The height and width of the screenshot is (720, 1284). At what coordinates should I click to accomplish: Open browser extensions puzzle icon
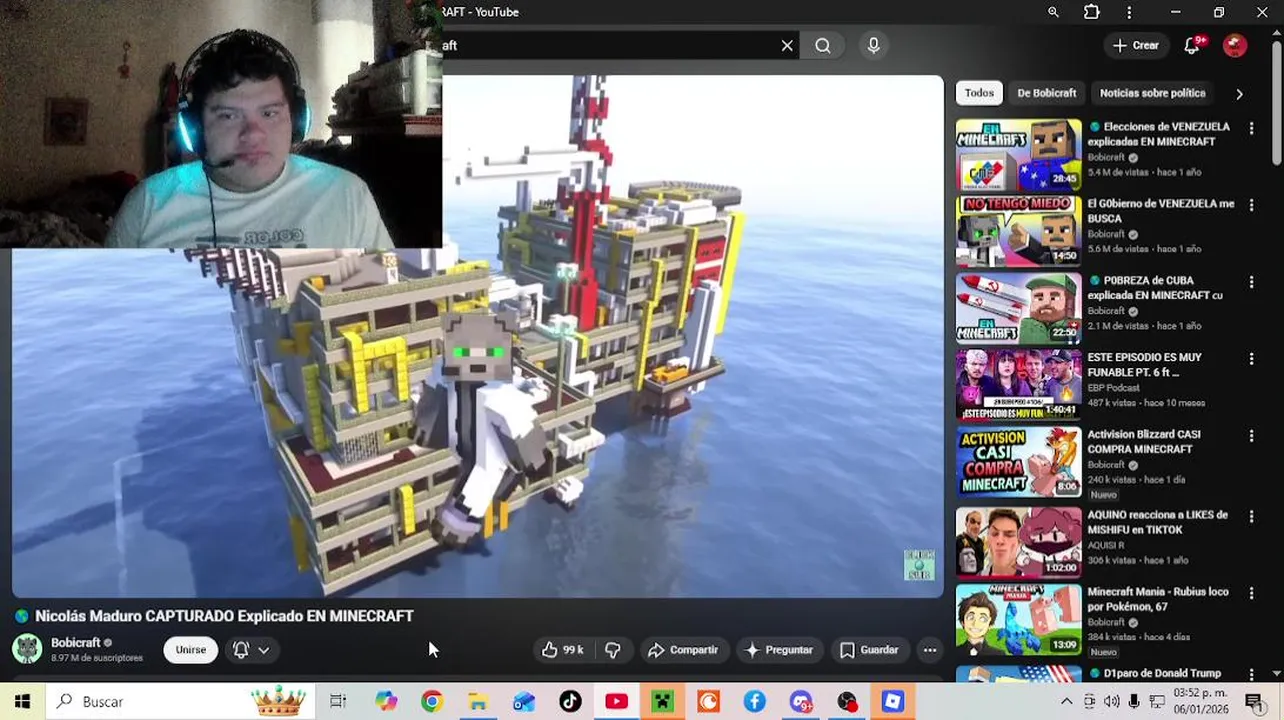tap(1091, 12)
